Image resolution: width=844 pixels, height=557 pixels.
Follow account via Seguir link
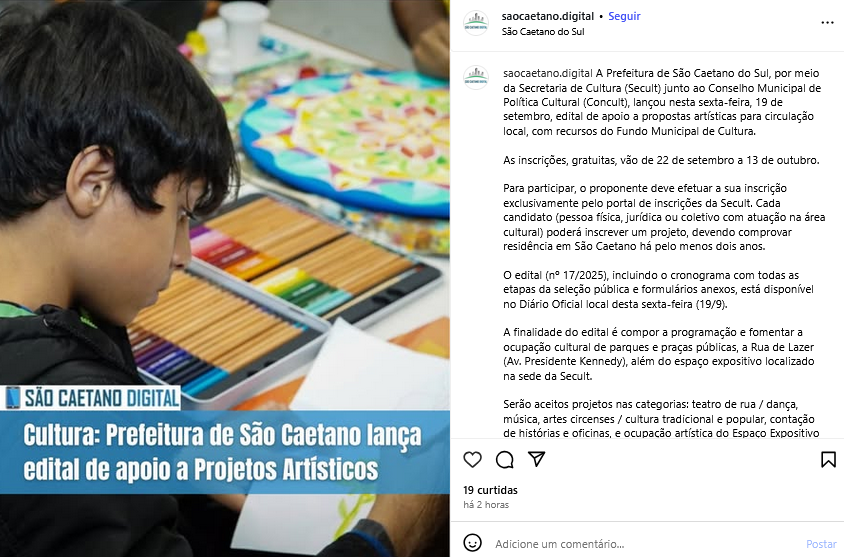tap(624, 16)
